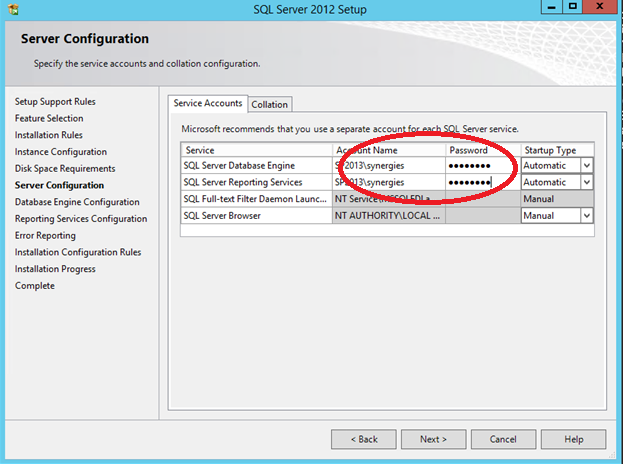Viewport: 624px width, 464px height.
Task: Switch to the Collation tab
Action: (x=269, y=104)
